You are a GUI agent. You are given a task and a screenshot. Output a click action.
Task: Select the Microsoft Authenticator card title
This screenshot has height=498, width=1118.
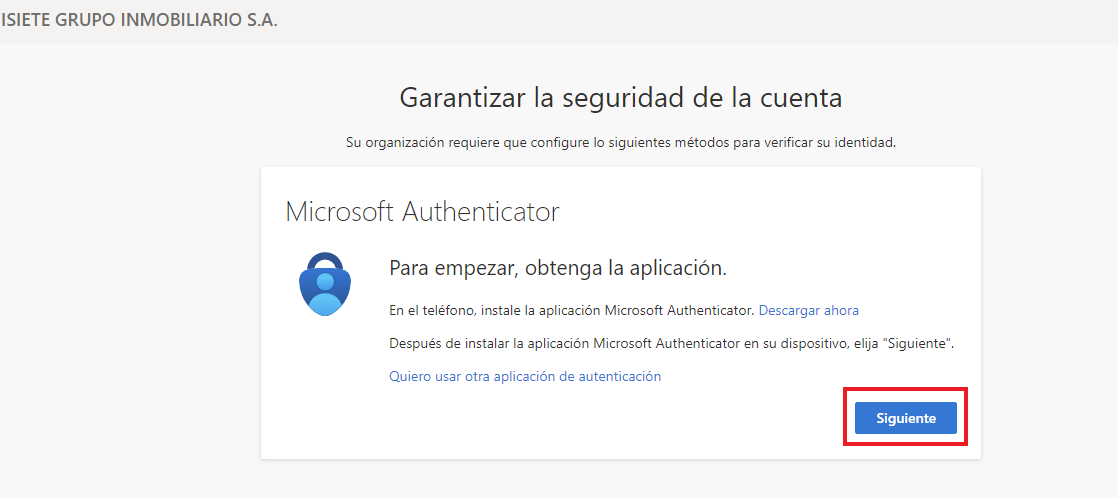click(x=423, y=212)
